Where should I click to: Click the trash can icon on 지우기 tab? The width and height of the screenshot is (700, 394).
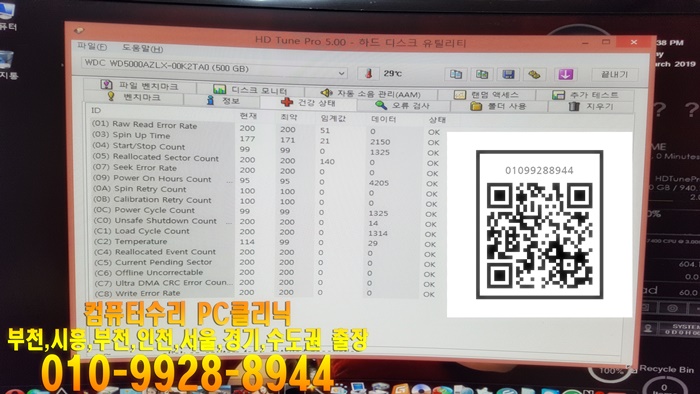pyautogui.click(x=574, y=106)
